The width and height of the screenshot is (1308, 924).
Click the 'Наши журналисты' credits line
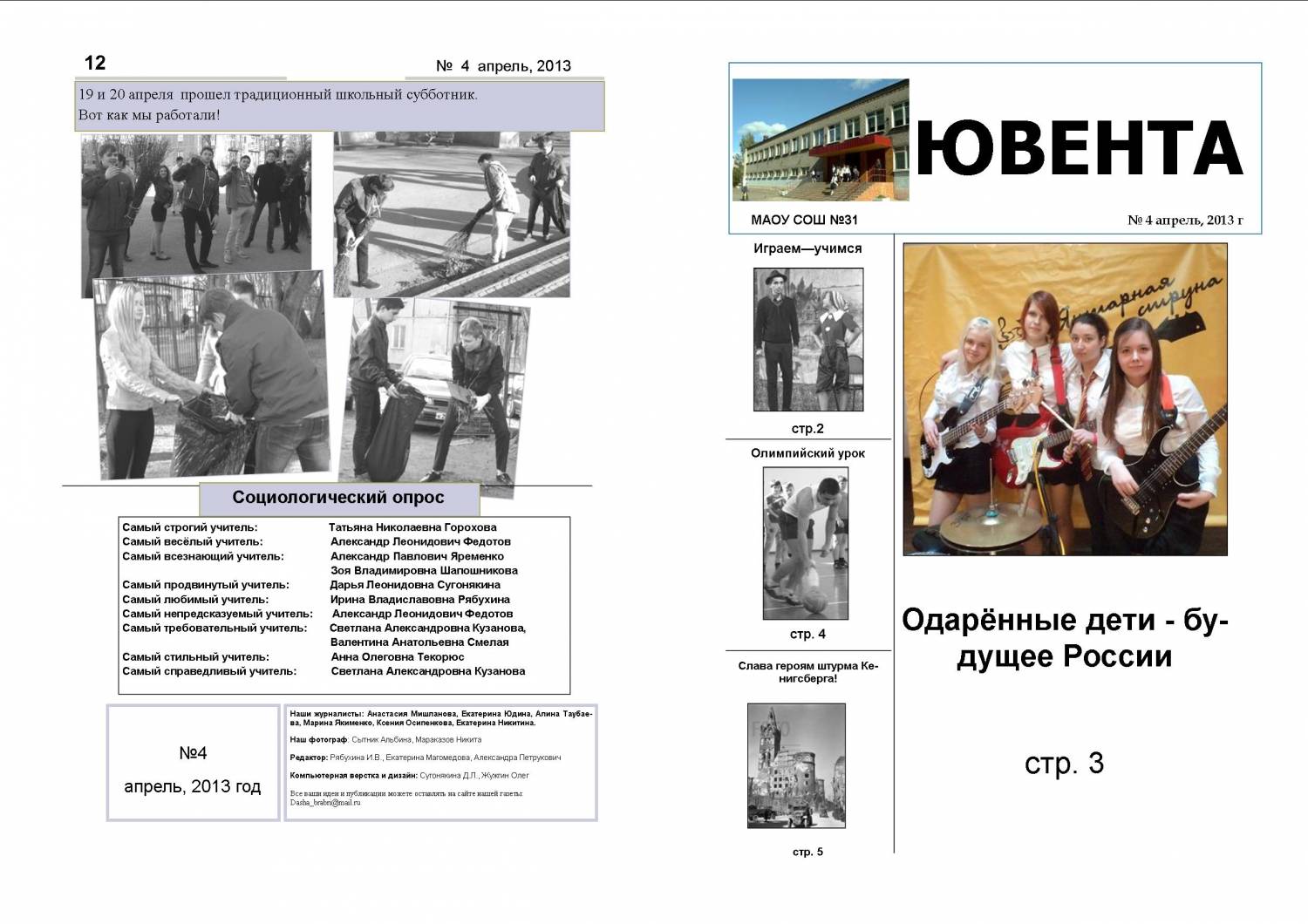pyautogui.click(x=441, y=718)
